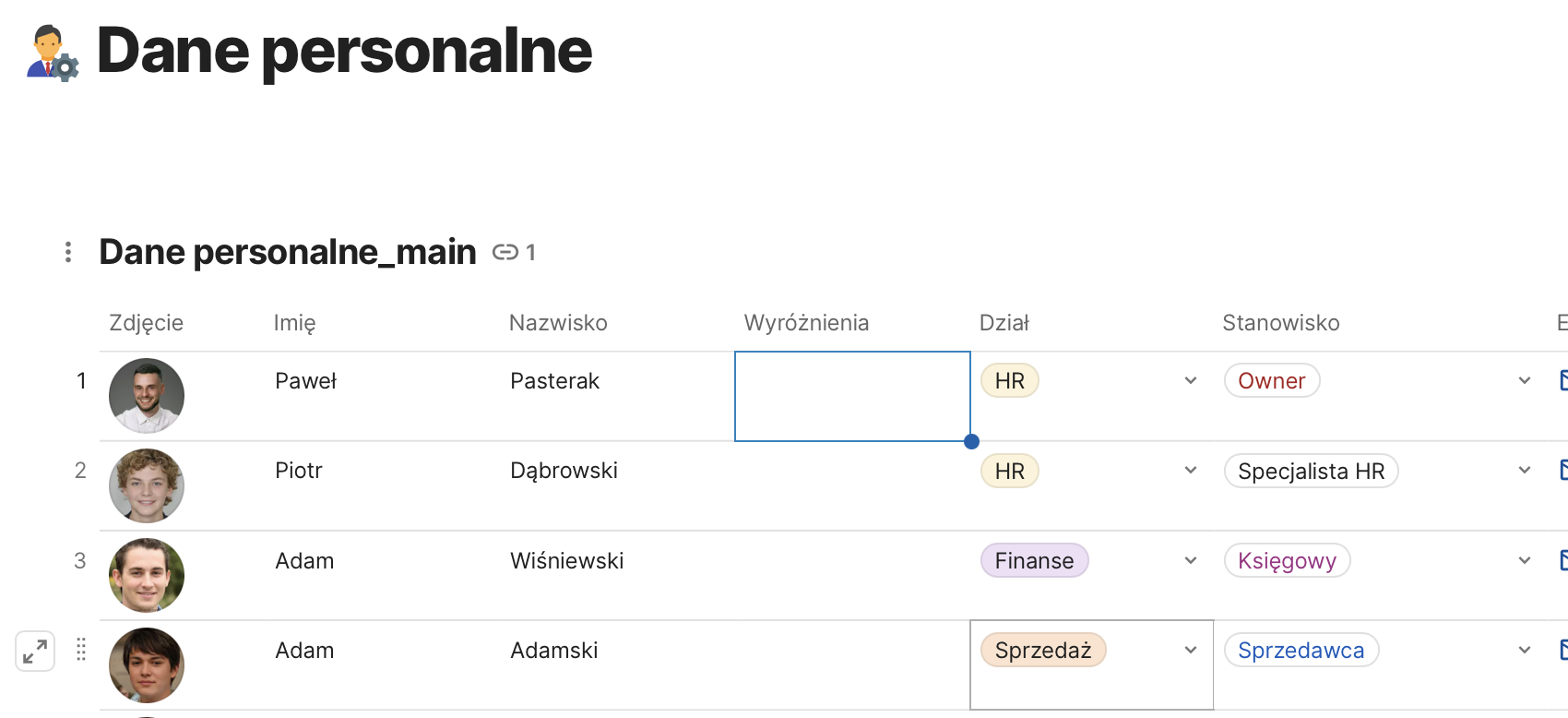Viewport: 1568px width, 718px height.
Task: Click the Dane personalne page icon
Action: tap(53, 54)
